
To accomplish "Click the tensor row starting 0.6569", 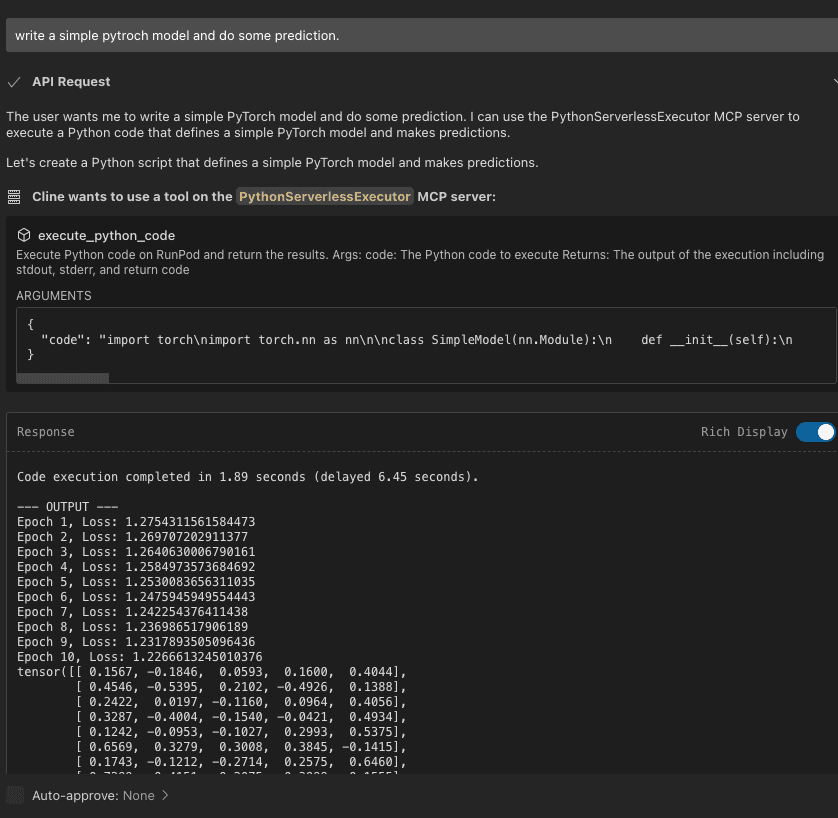I will (x=241, y=746).
